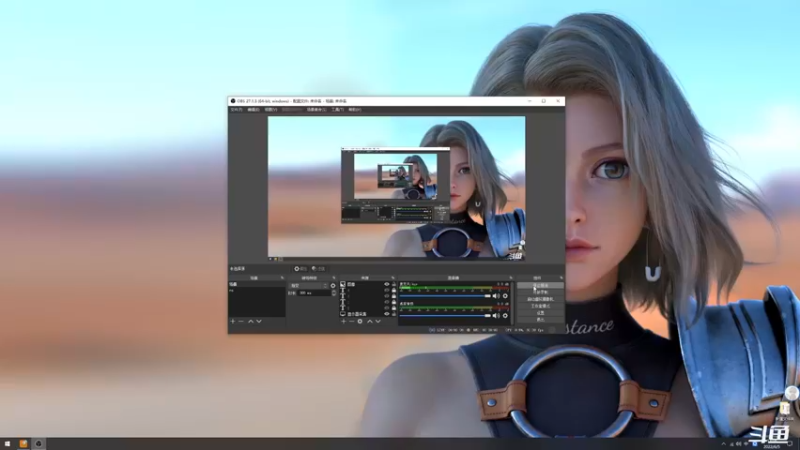Toggle lock on the 显示器采集 source
The width and height of the screenshot is (800, 450).
click(393, 314)
